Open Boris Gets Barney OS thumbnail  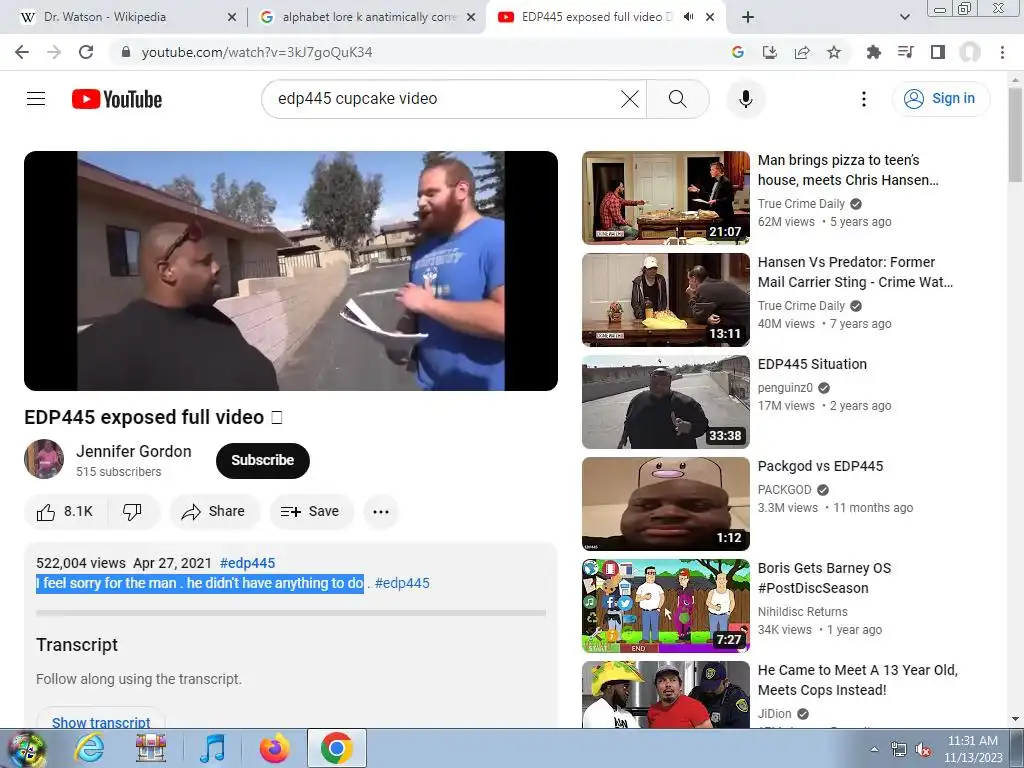tap(665, 605)
